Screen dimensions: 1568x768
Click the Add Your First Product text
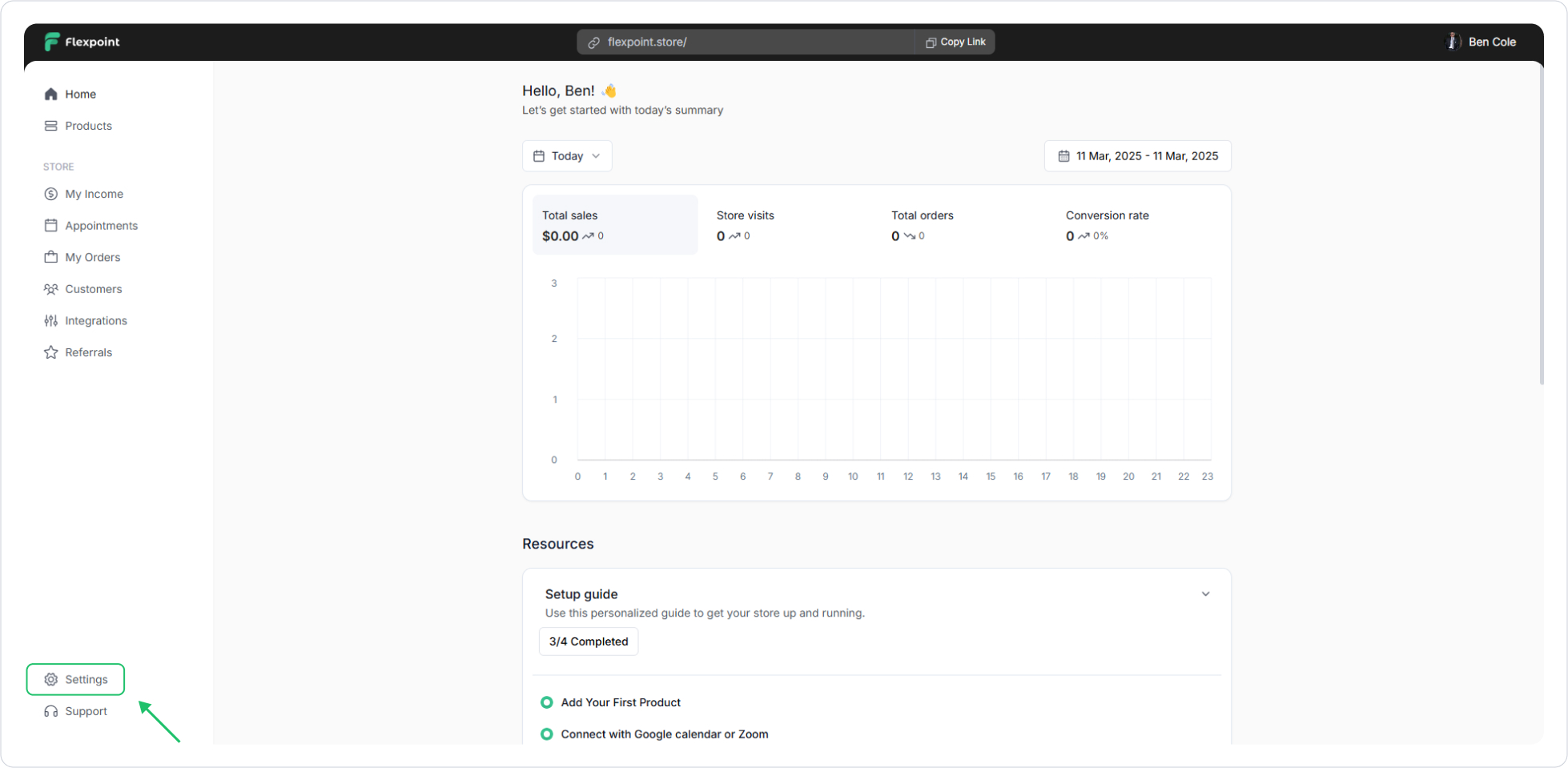pos(621,702)
